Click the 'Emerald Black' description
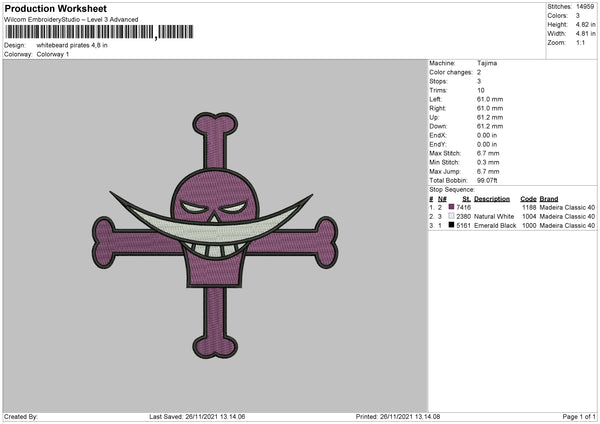 [495, 226]
